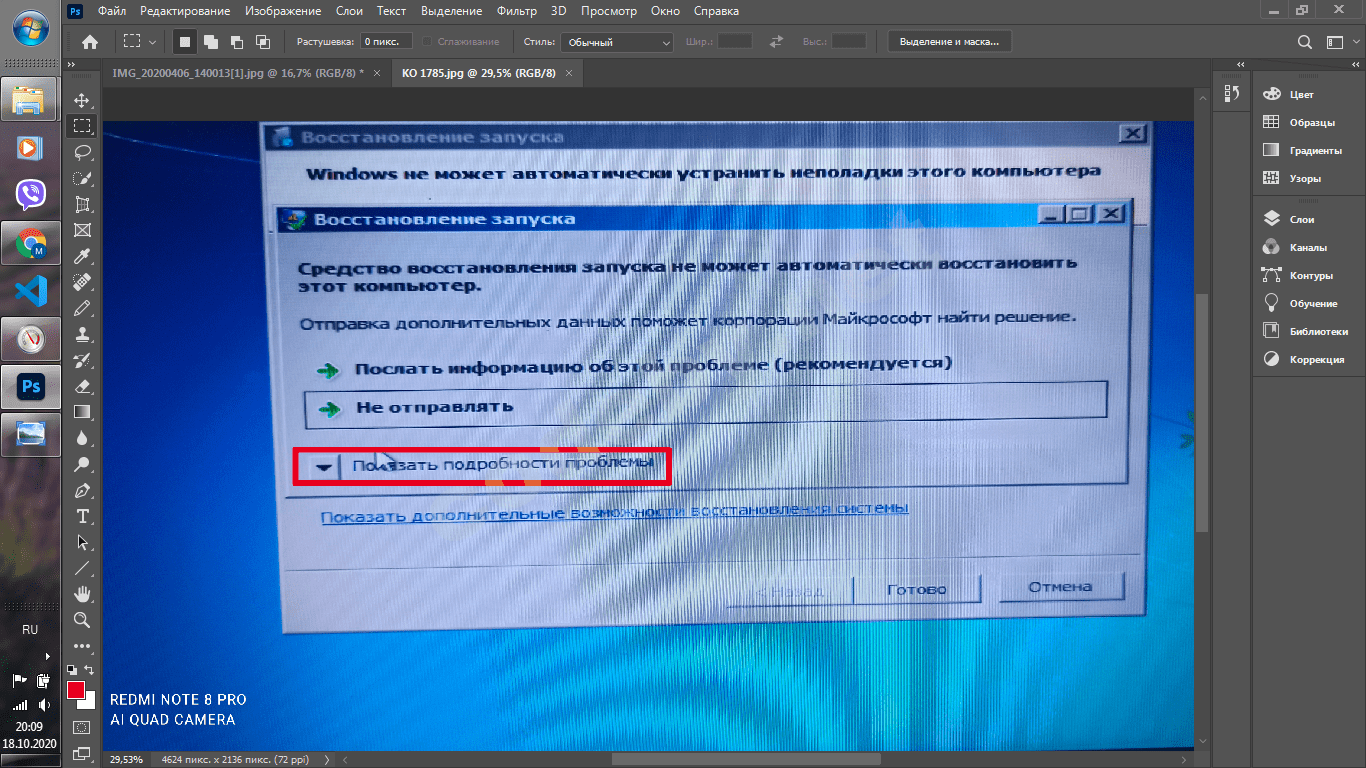1366x768 pixels.
Task: Toggle Quick Mask mode
Action: 82,726
